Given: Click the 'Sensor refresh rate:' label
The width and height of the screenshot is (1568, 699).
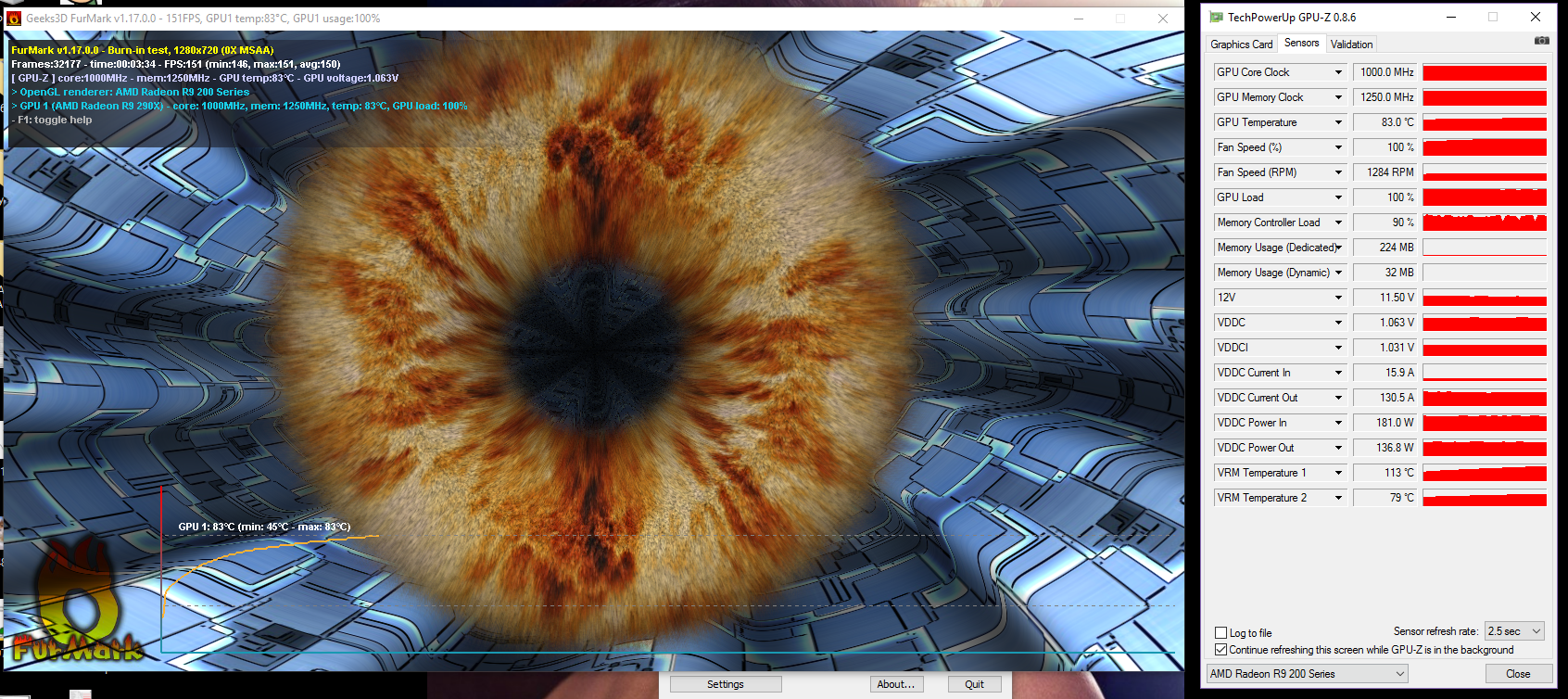Looking at the screenshot, I should click(x=1435, y=631).
